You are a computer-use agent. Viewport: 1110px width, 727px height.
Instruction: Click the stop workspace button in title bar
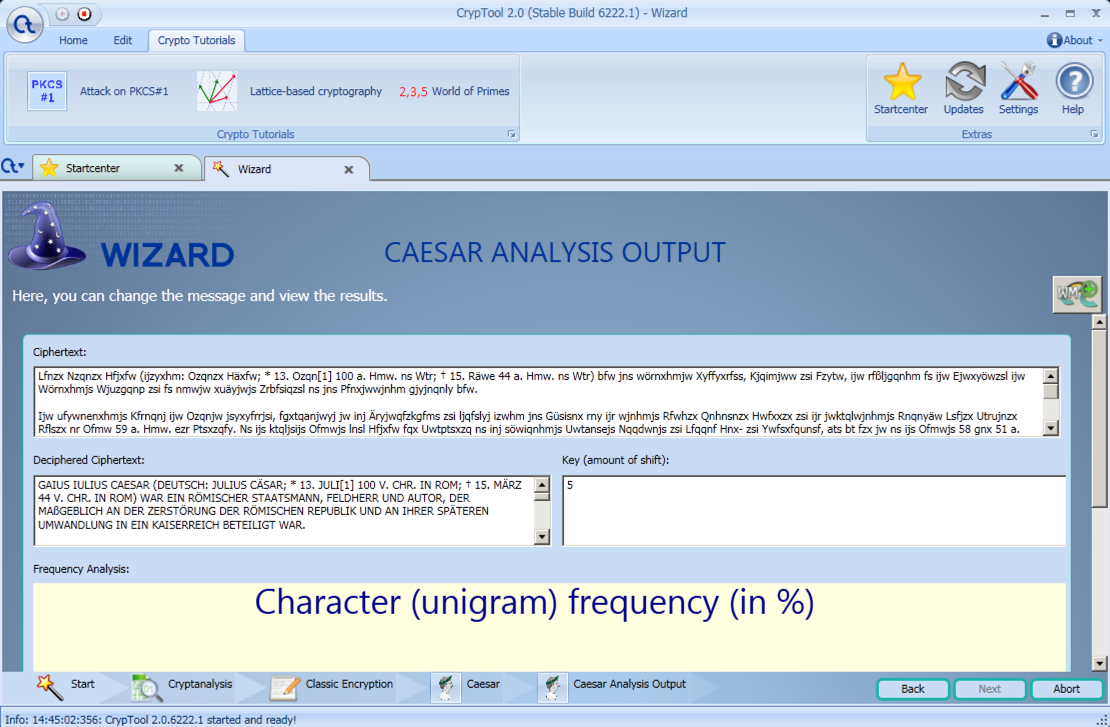(84, 13)
